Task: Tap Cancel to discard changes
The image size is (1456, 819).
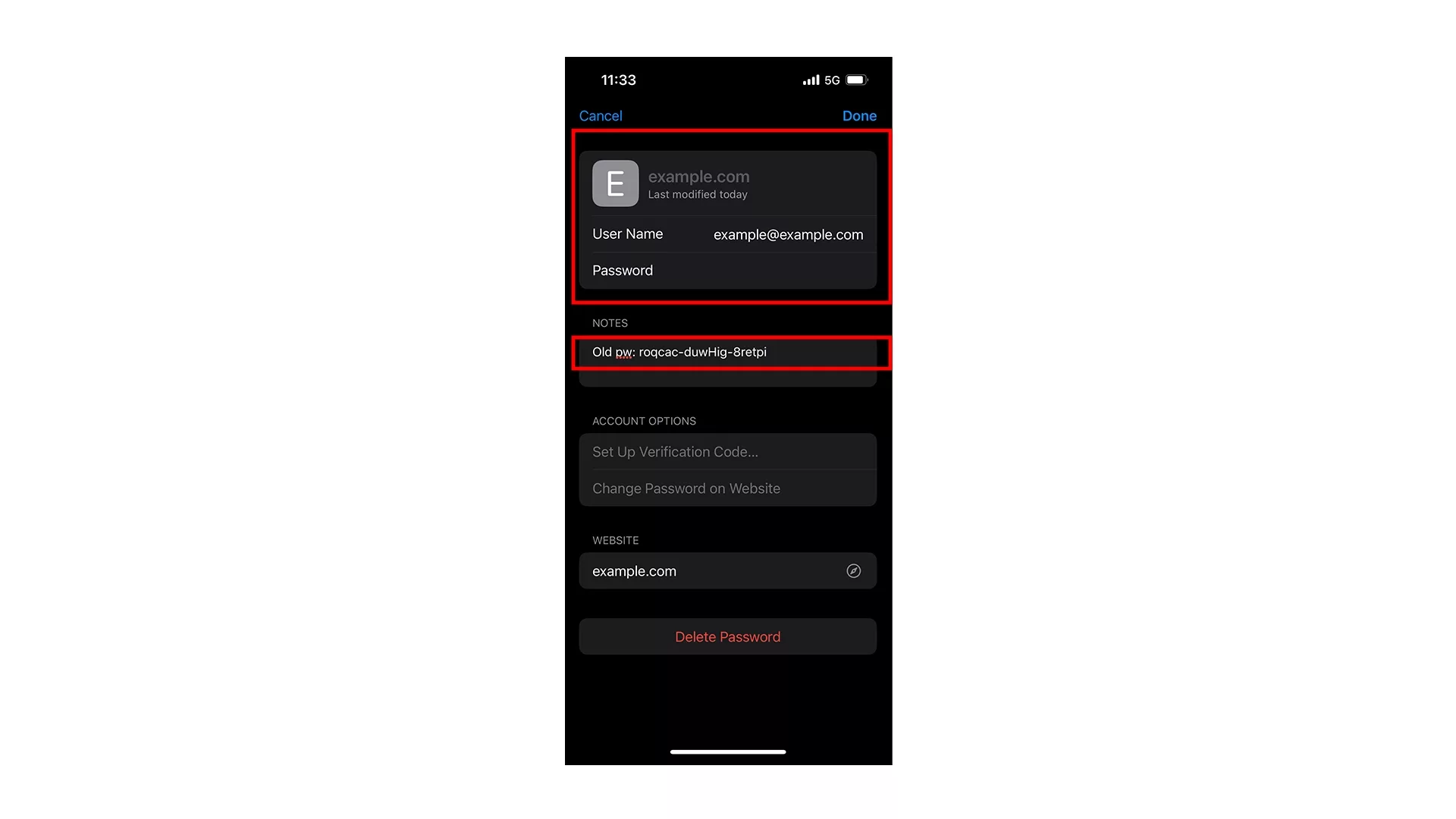Action: click(600, 116)
